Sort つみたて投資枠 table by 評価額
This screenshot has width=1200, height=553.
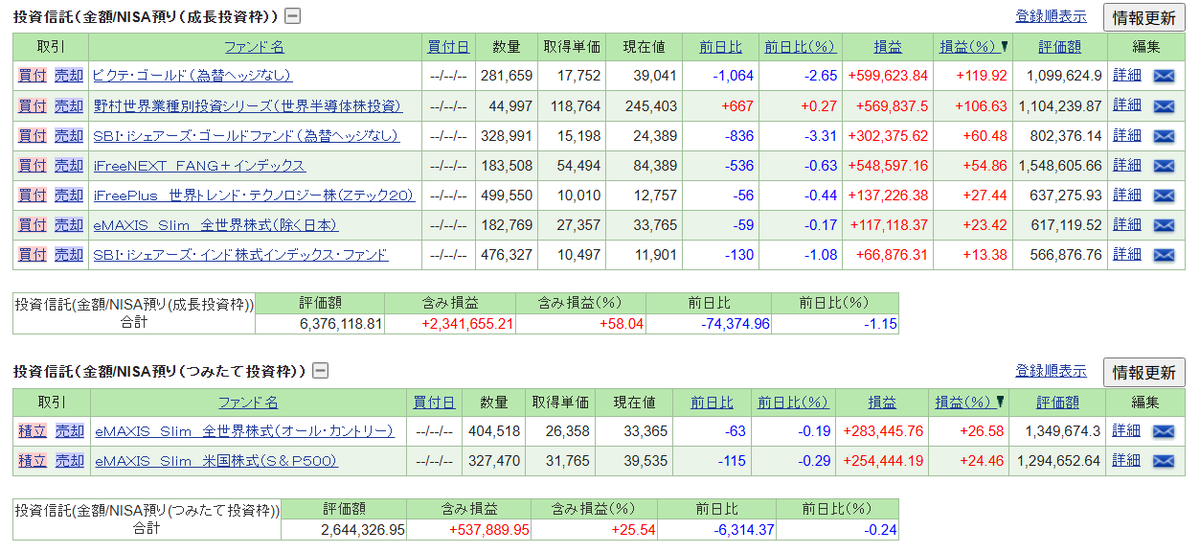coord(1057,402)
